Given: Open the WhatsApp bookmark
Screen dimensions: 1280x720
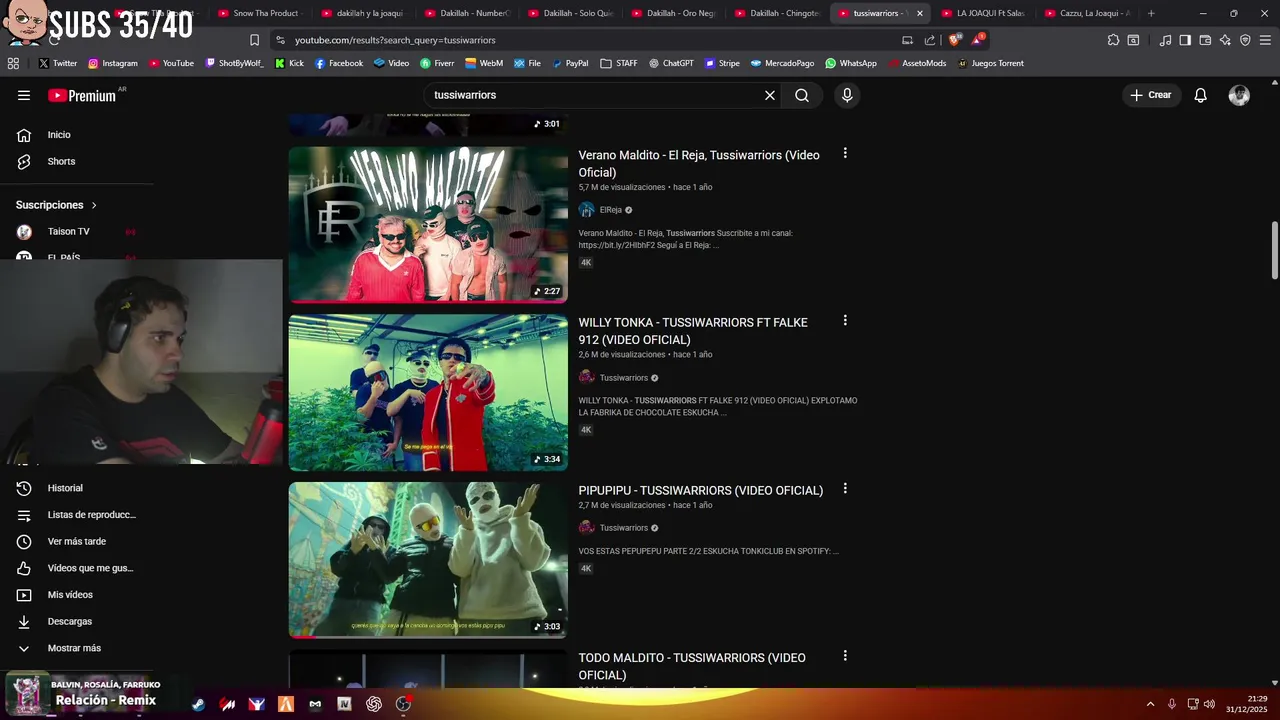Looking at the screenshot, I should click(851, 63).
